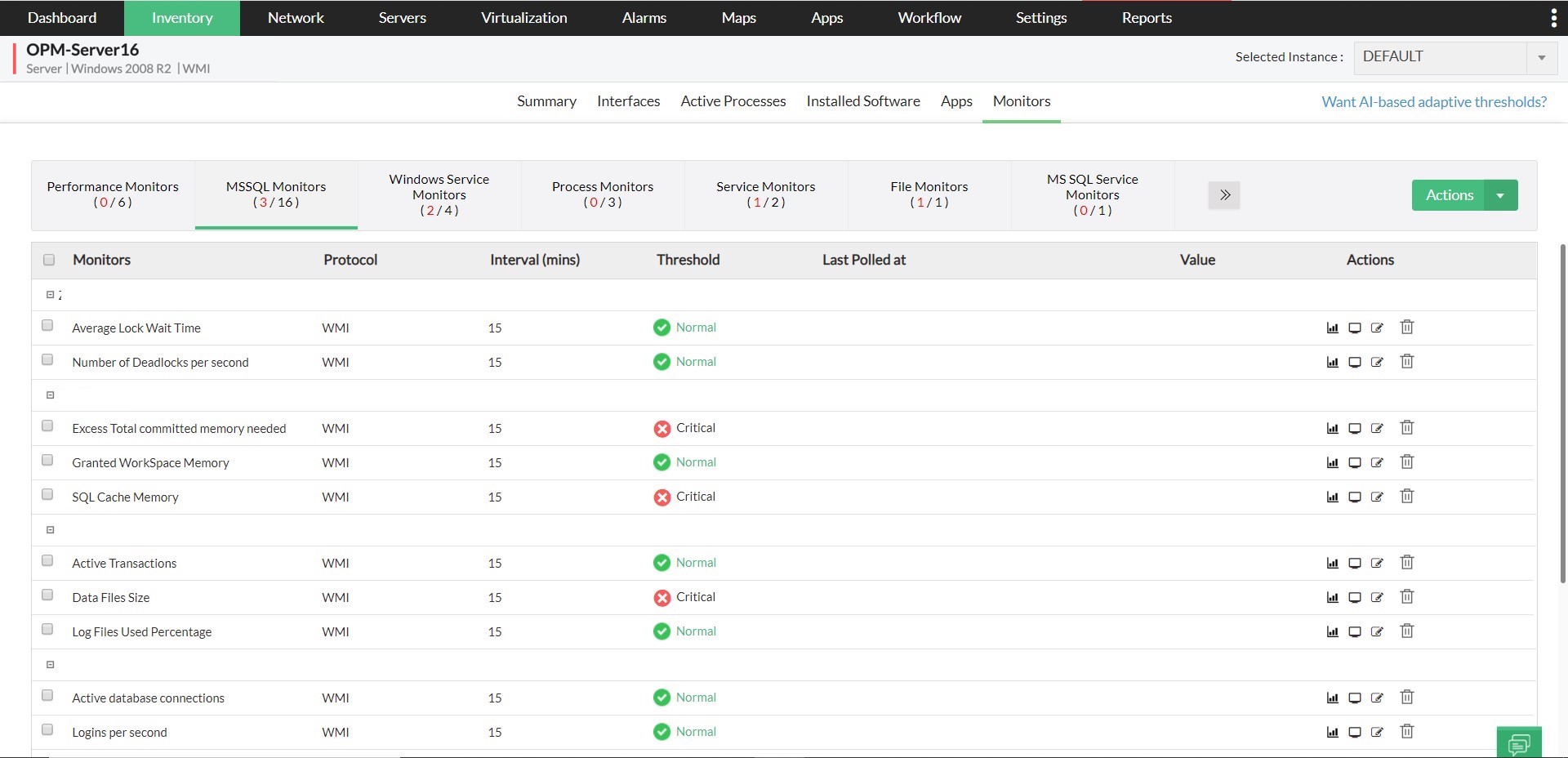Image resolution: width=1568 pixels, height=758 pixels.
Task: Open the AI-based adaptive thresholds link
Action: click(1434, 102)
